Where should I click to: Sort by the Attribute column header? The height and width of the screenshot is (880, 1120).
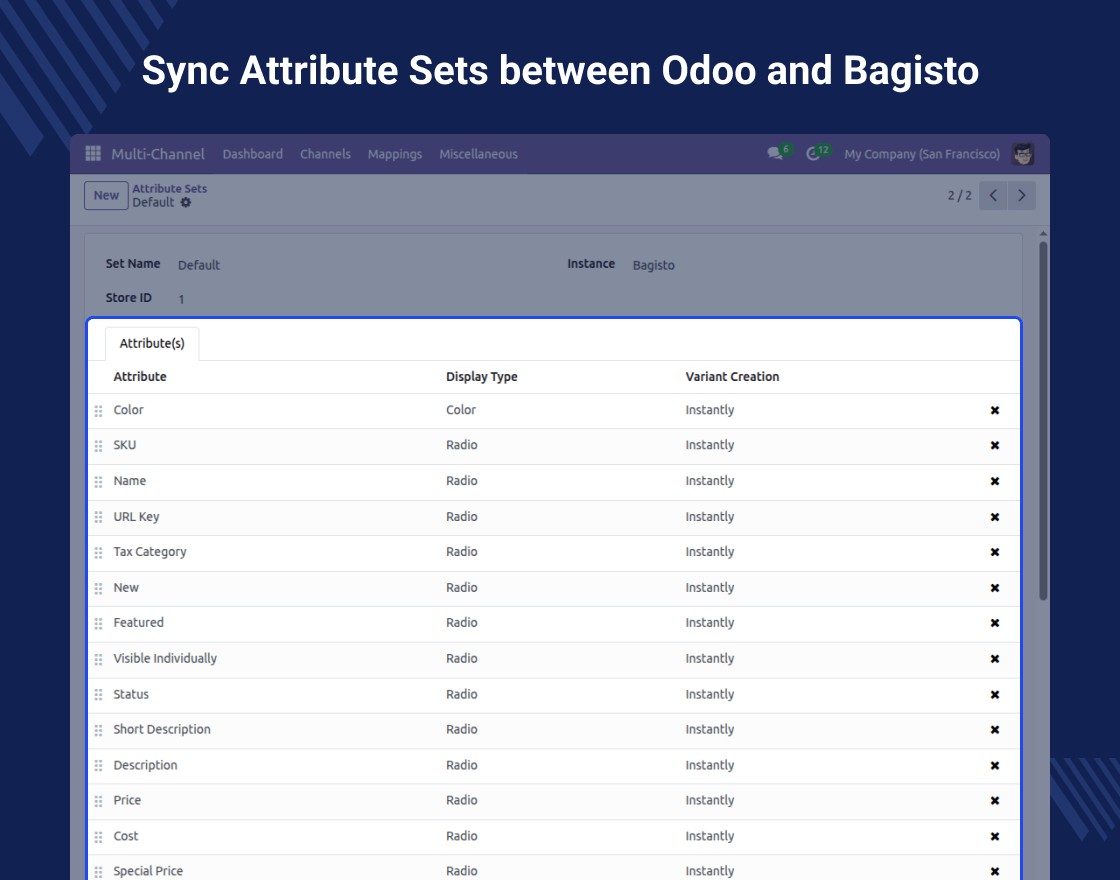(x=140, y=376)
